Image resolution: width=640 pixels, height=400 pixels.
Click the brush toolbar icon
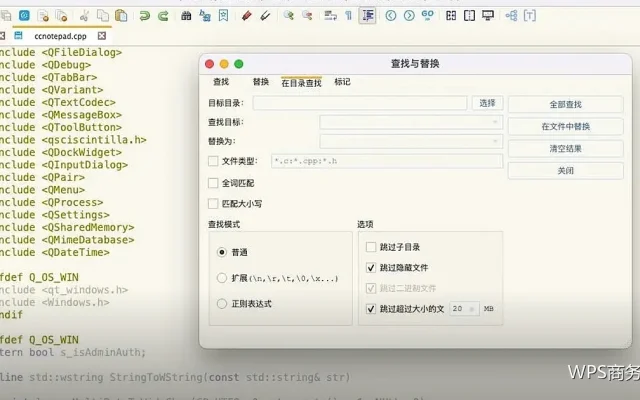point(265,16)
